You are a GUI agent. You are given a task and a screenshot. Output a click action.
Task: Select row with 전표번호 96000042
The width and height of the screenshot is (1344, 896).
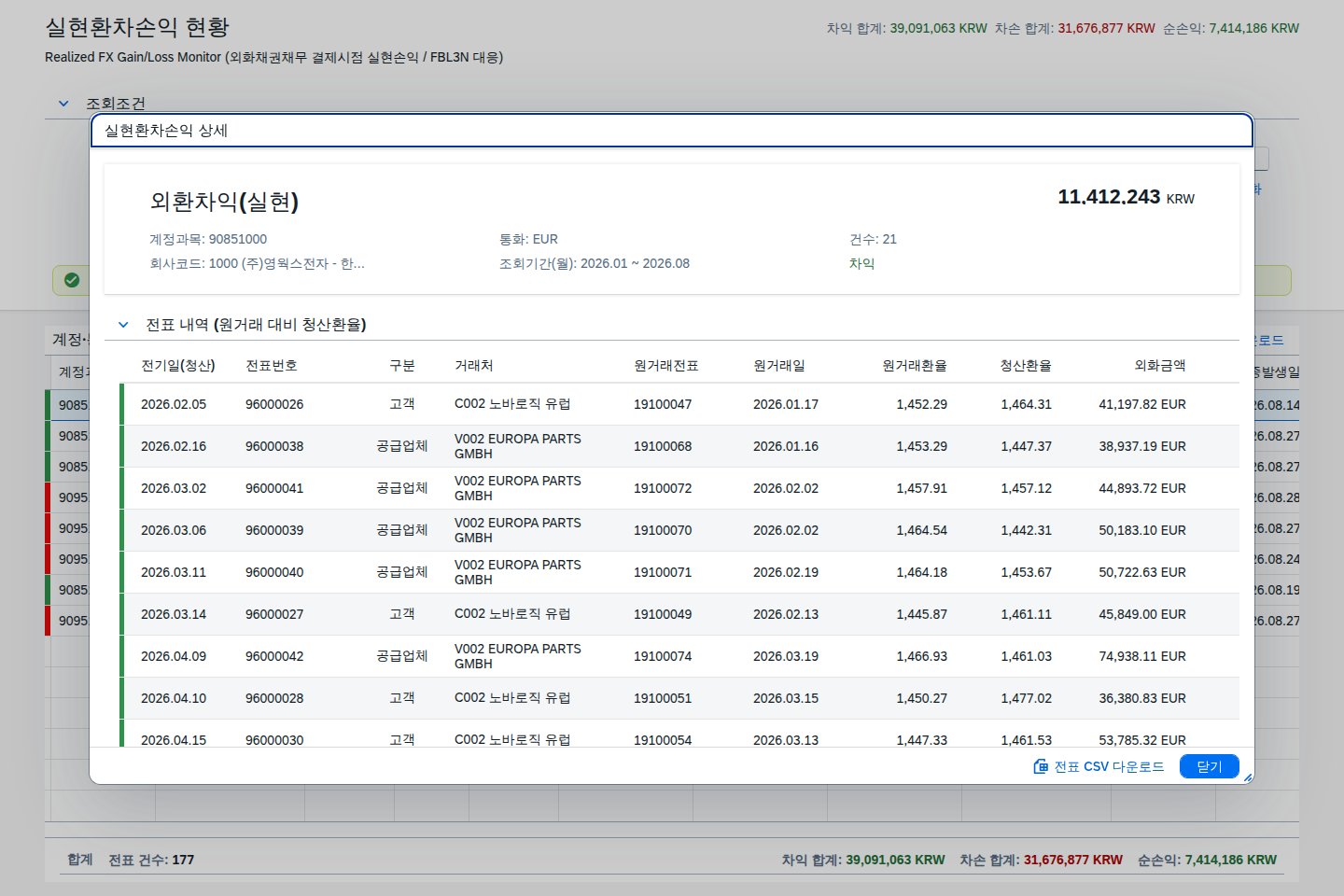pos(679,656)
